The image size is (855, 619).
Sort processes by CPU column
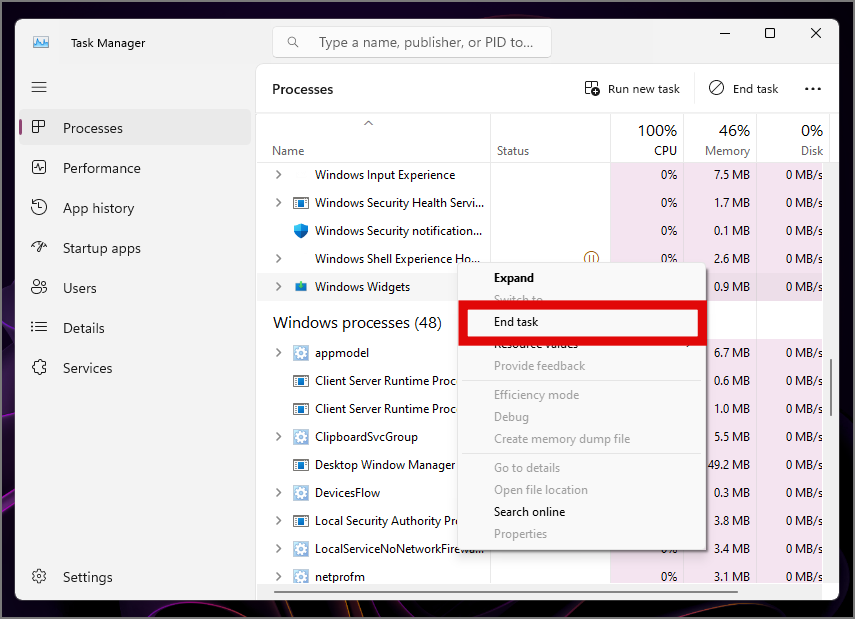click(x=647, y=138)
